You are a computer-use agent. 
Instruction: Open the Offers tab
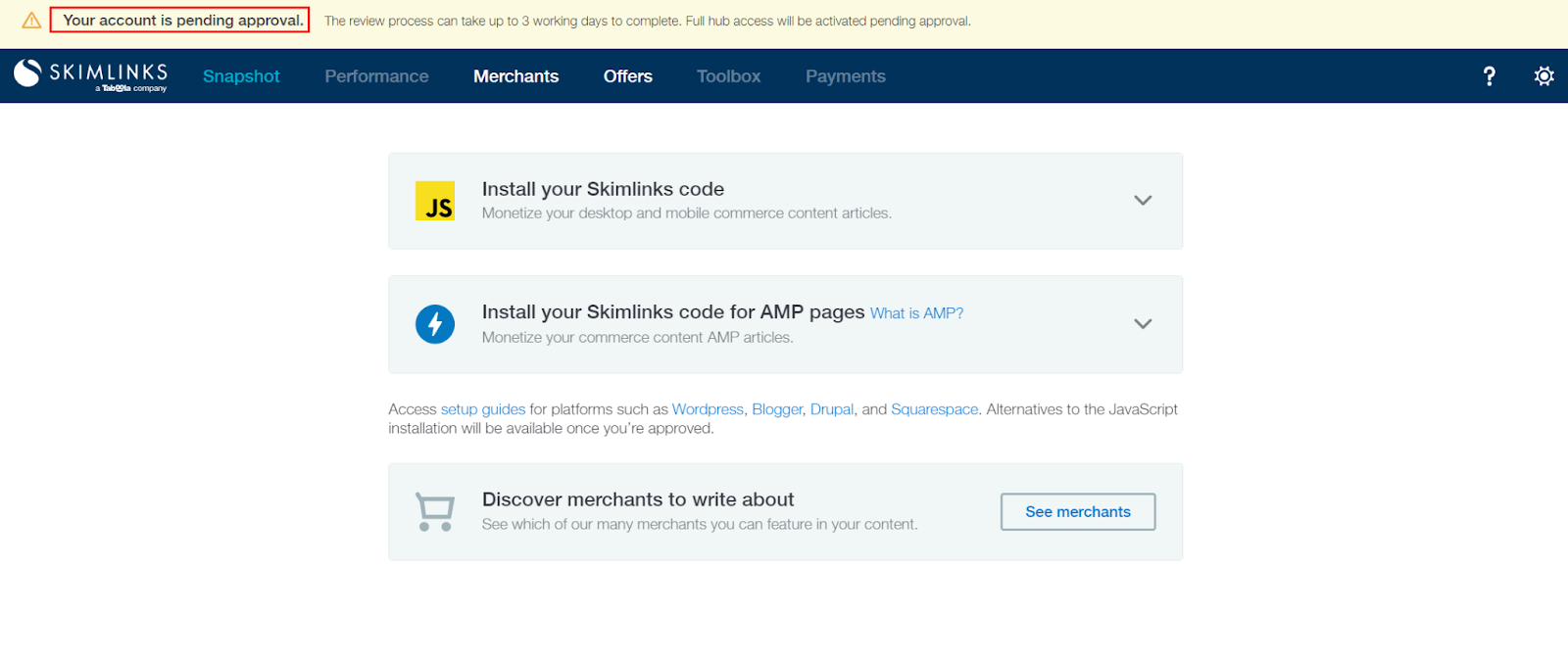click(627, 76)
